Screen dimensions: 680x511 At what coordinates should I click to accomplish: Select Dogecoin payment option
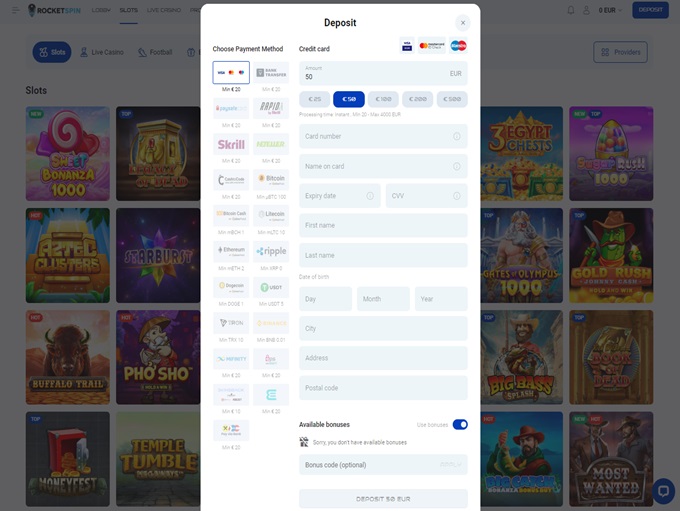231,286
